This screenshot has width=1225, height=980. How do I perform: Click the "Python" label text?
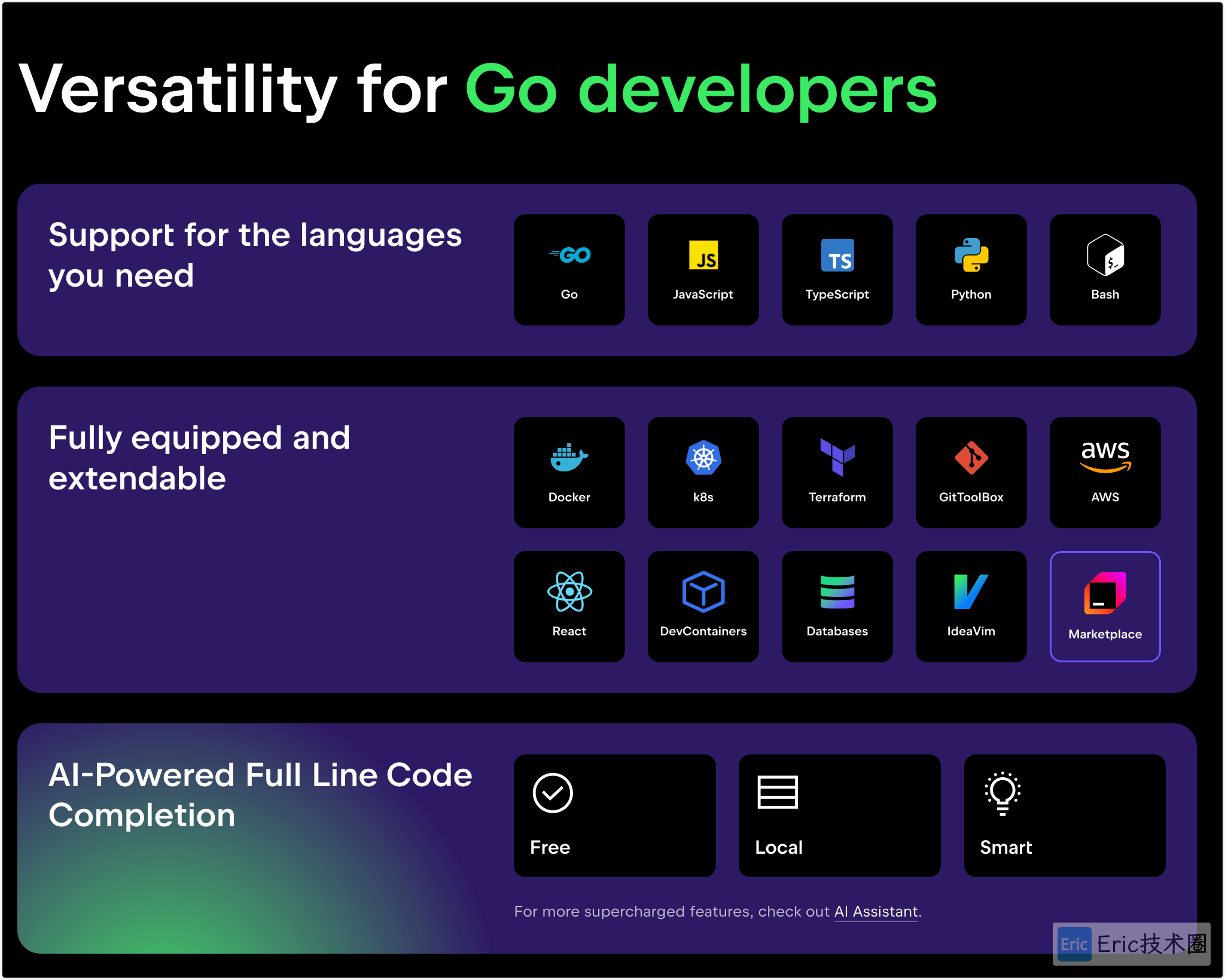coord(971,294)
